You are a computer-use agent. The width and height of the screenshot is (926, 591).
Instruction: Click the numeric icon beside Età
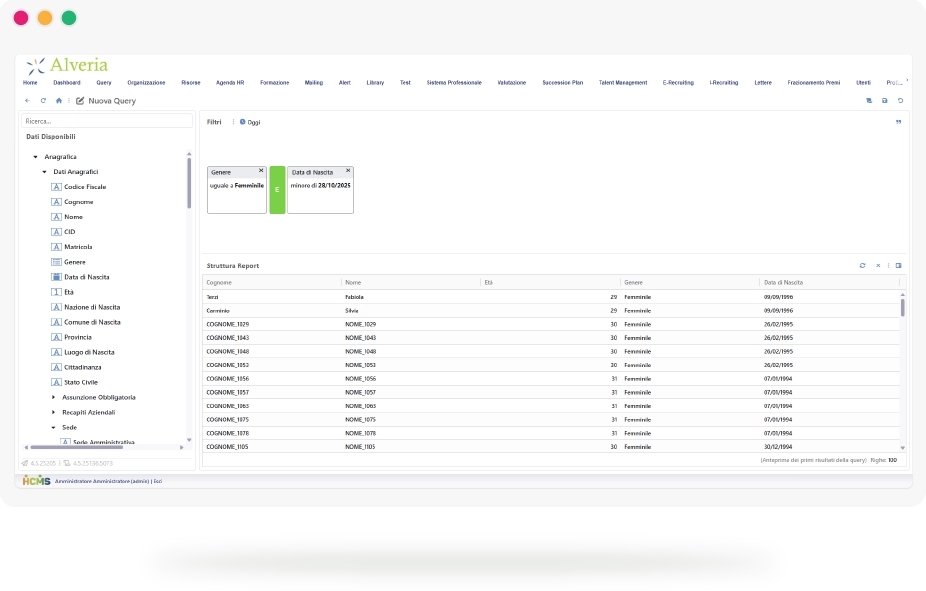click(x=56, y=292)
